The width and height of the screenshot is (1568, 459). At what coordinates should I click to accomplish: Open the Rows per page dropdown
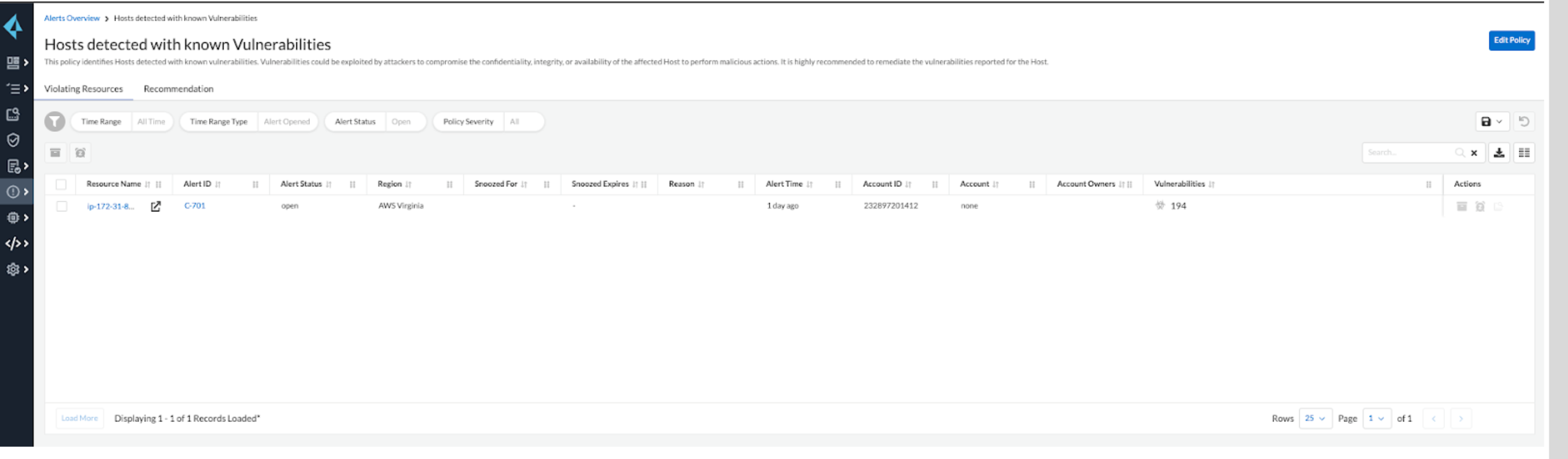coord(1315,418)
